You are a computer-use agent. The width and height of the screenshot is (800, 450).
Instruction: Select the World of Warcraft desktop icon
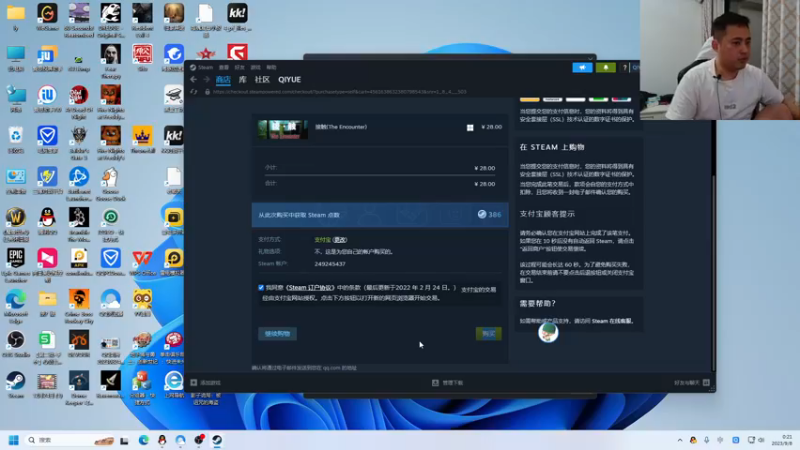[15, 223]
